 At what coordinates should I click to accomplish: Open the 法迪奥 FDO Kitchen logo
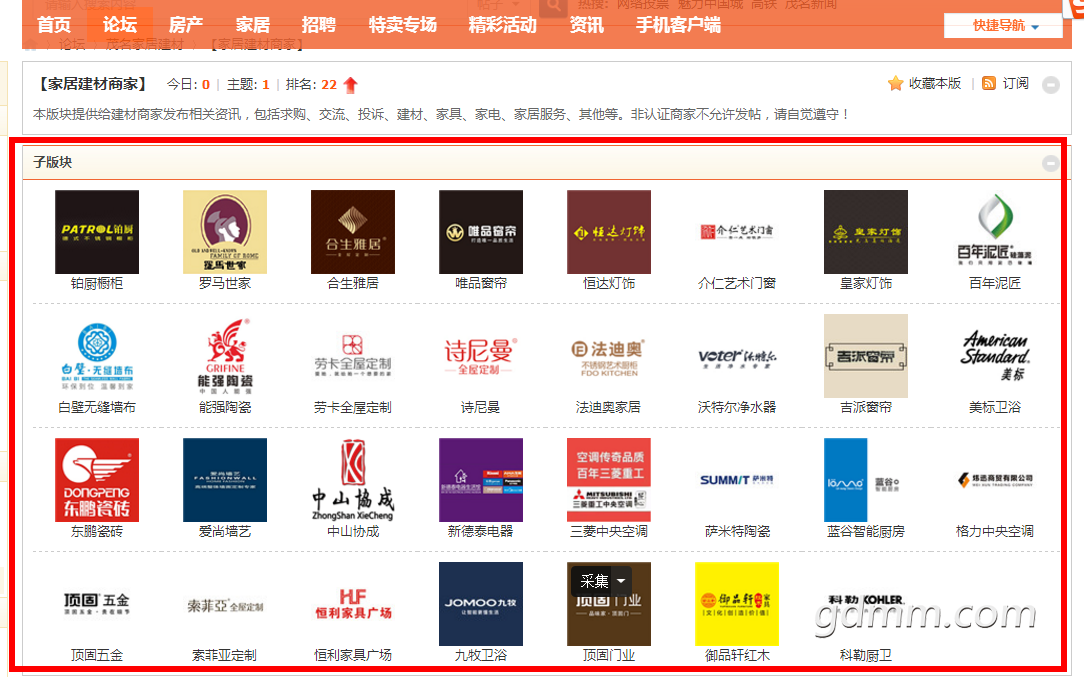pos(609,356)
